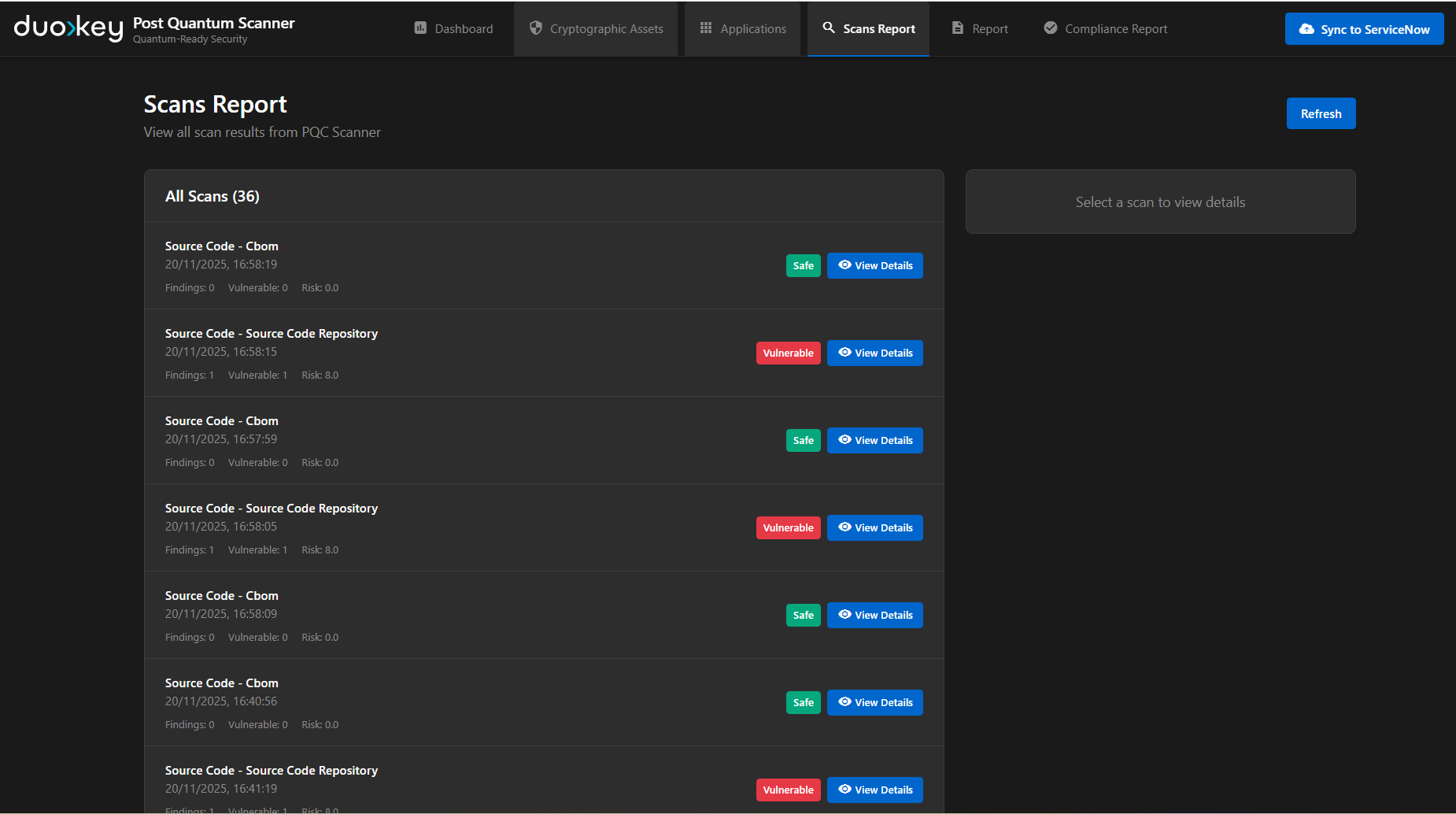Click the cloud upload icon in Sync button

point(1306,29)
